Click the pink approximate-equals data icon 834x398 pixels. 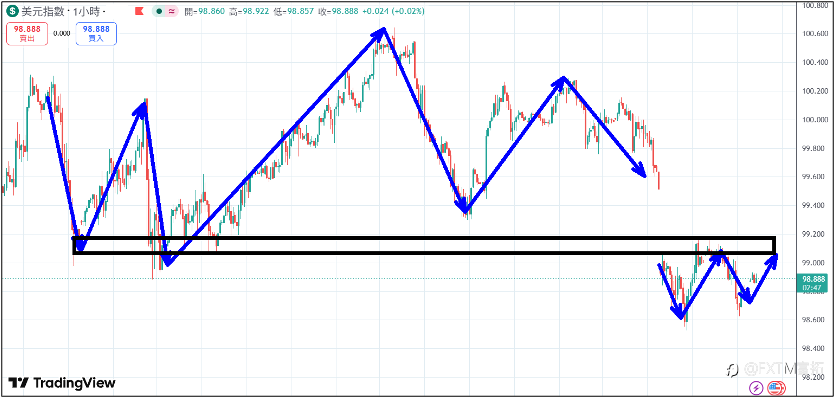coord(171,11)
